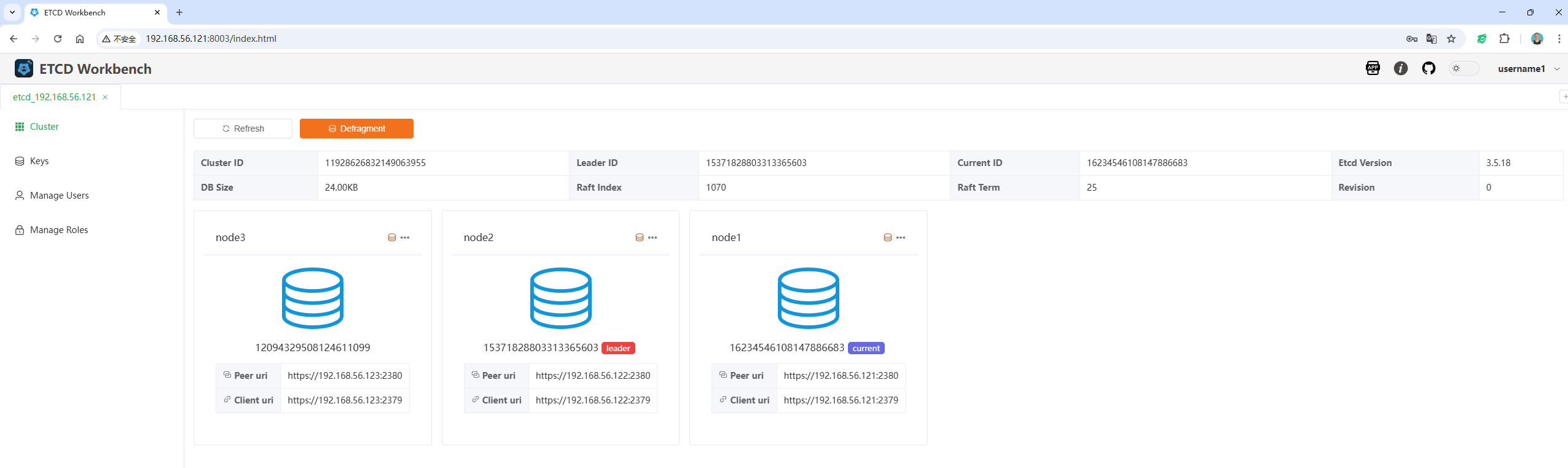Expand the username1 account dropdown
1568x468 pixels.
tap(1527, 69)
